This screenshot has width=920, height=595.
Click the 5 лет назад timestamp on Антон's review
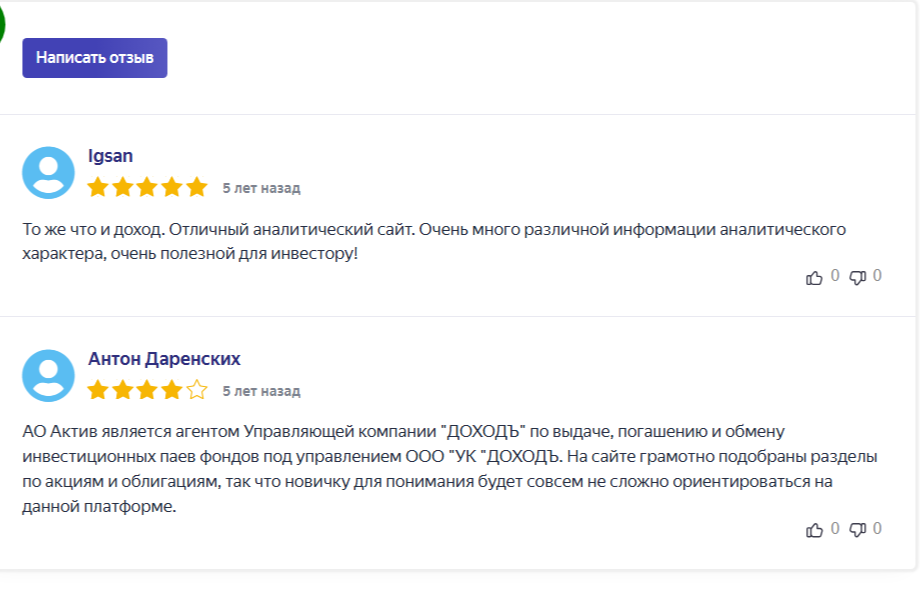262,392
